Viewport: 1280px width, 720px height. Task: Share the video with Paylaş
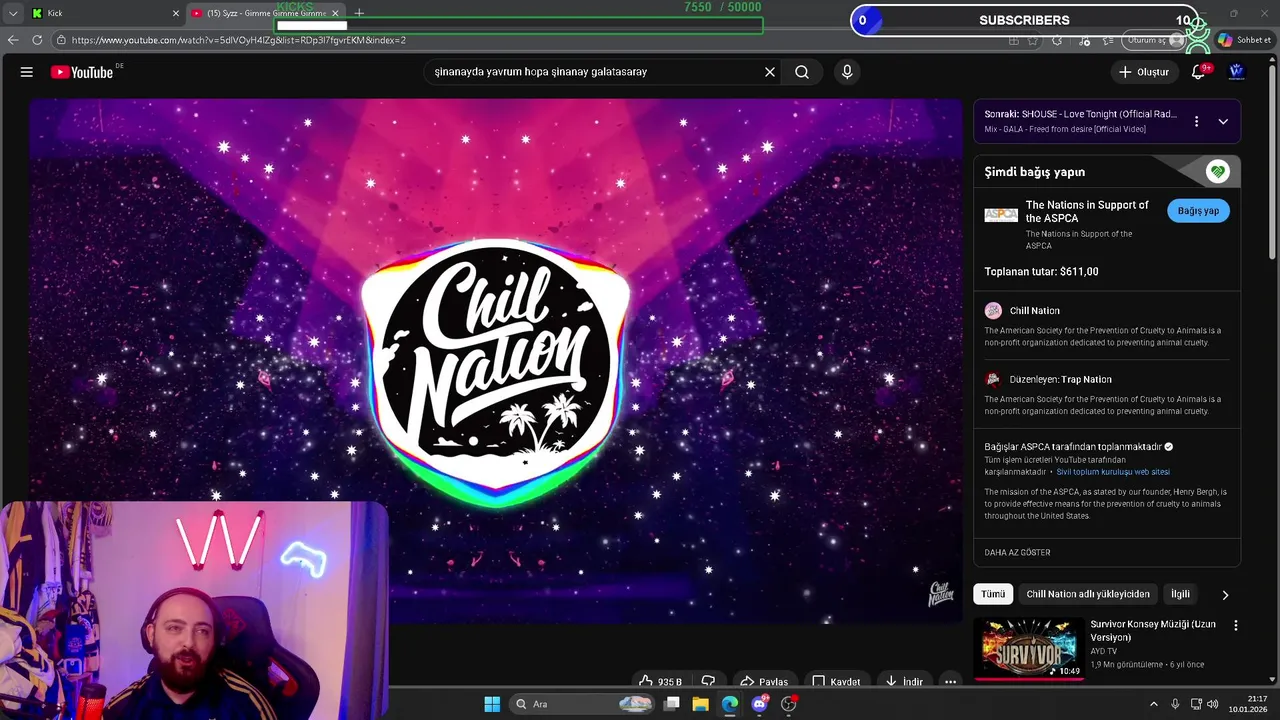(763, 681)
